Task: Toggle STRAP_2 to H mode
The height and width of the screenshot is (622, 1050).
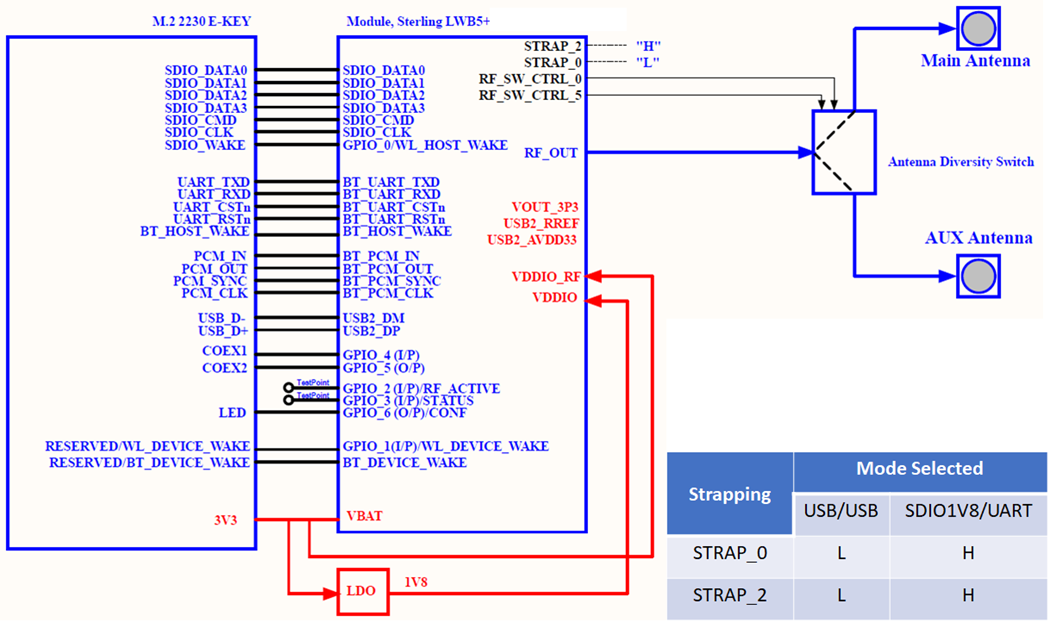Action: (967, 596)
